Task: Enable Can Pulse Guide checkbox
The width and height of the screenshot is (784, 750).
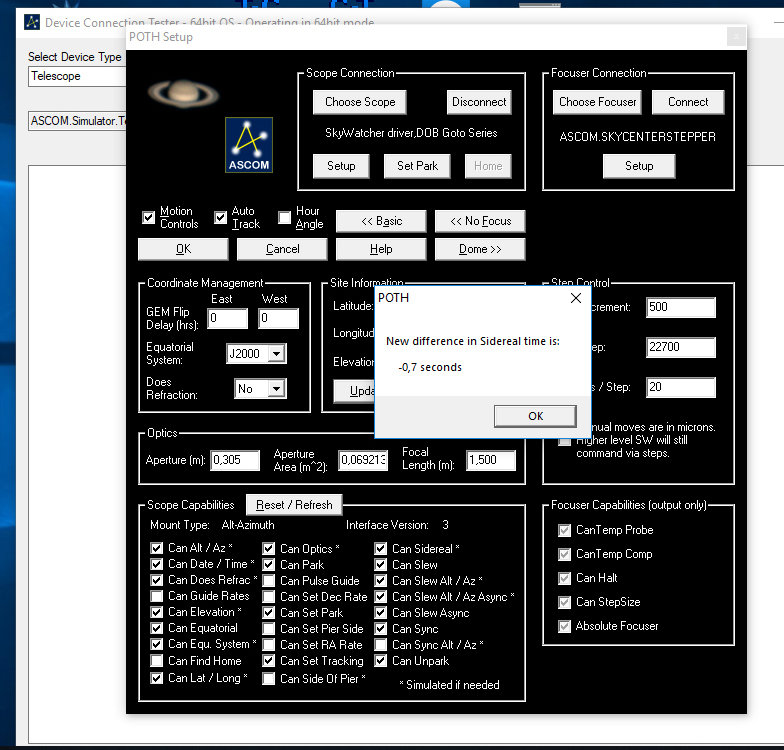Action: [268, 580]
